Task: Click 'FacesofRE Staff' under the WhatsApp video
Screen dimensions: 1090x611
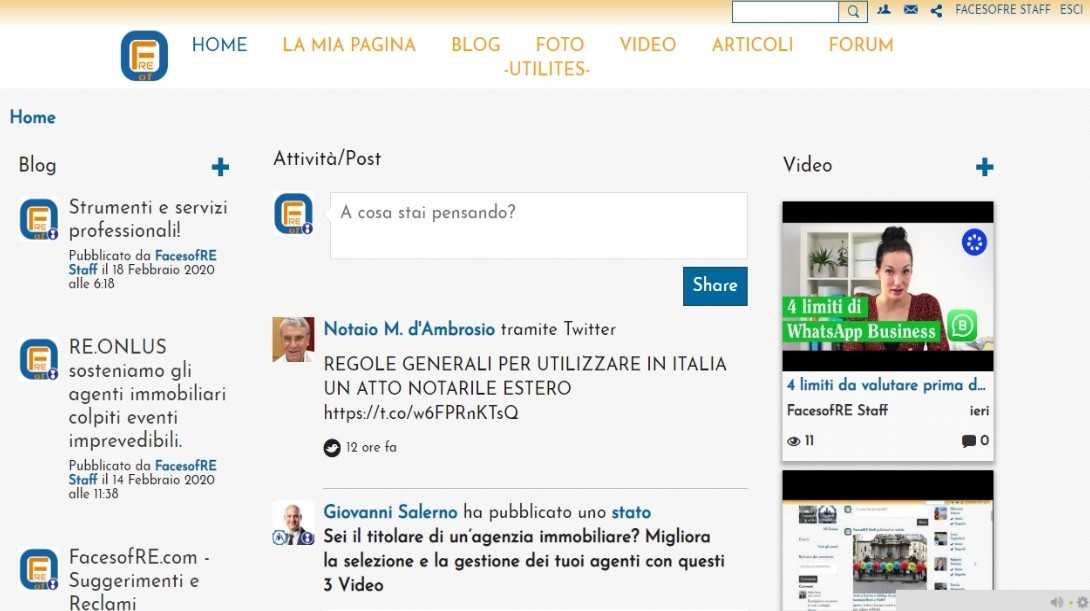Action: click(x=837, y=411)
